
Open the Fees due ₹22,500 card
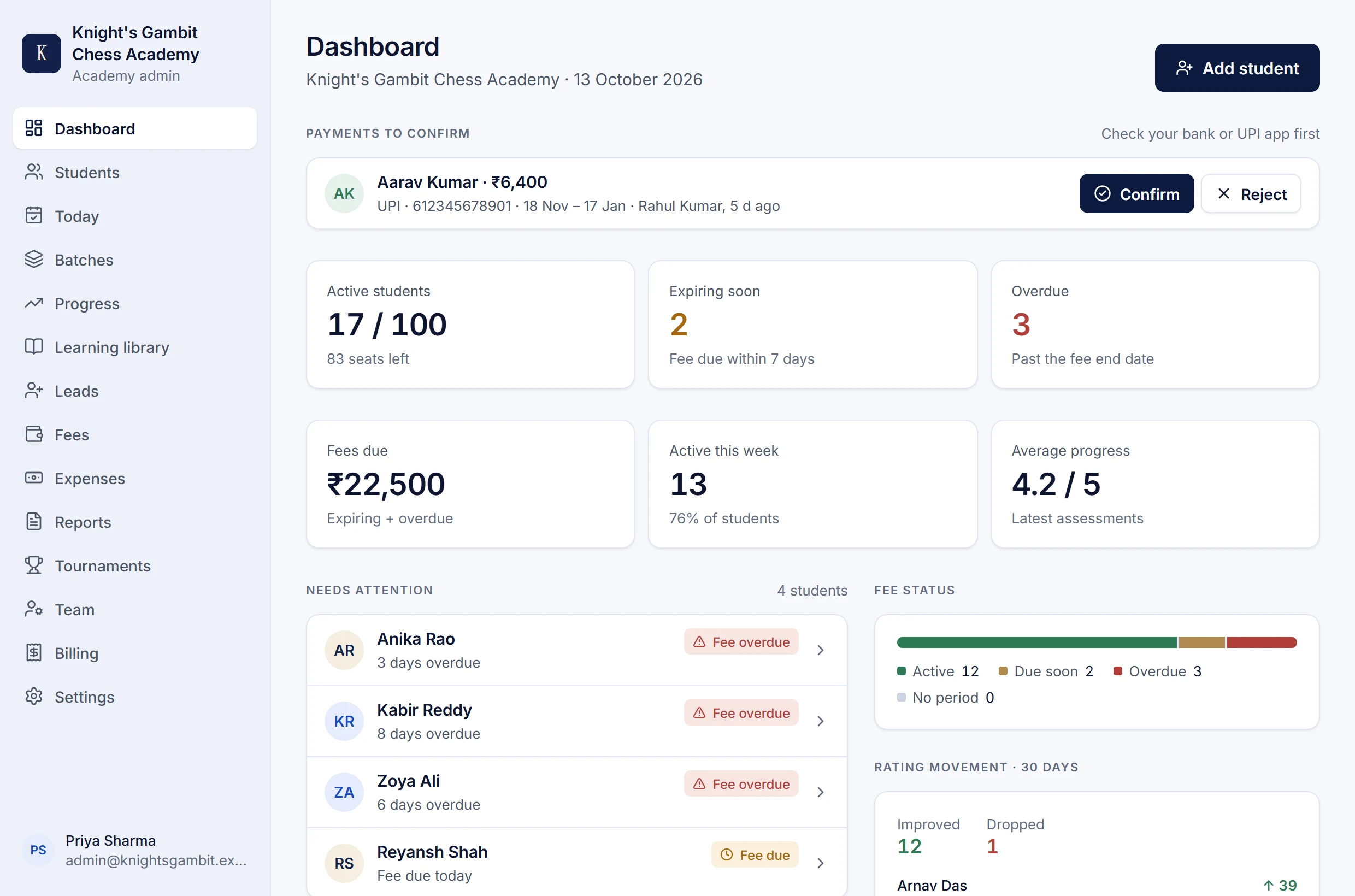coord(470,484)
